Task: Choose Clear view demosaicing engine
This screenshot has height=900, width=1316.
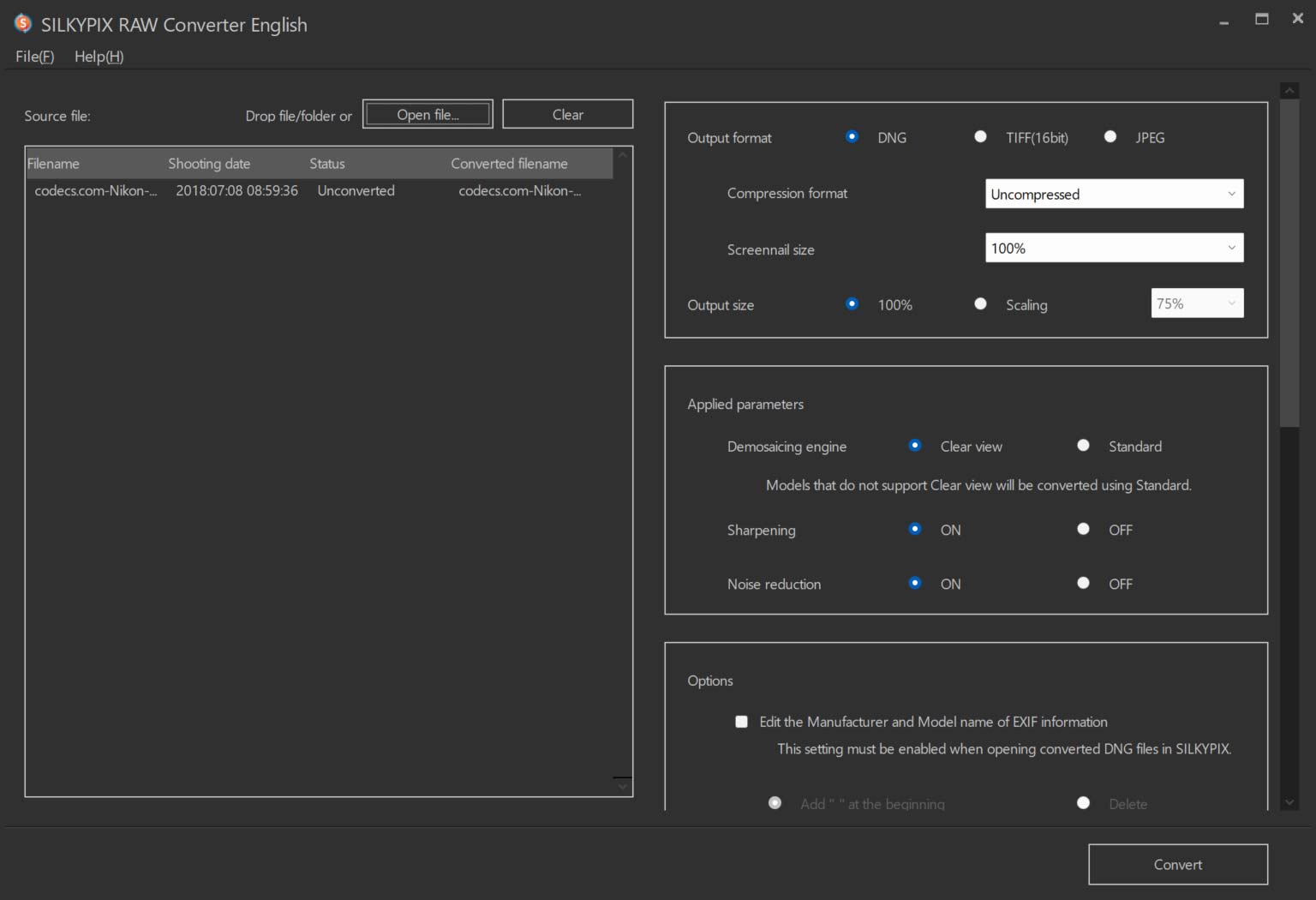Action: (915, 445)
